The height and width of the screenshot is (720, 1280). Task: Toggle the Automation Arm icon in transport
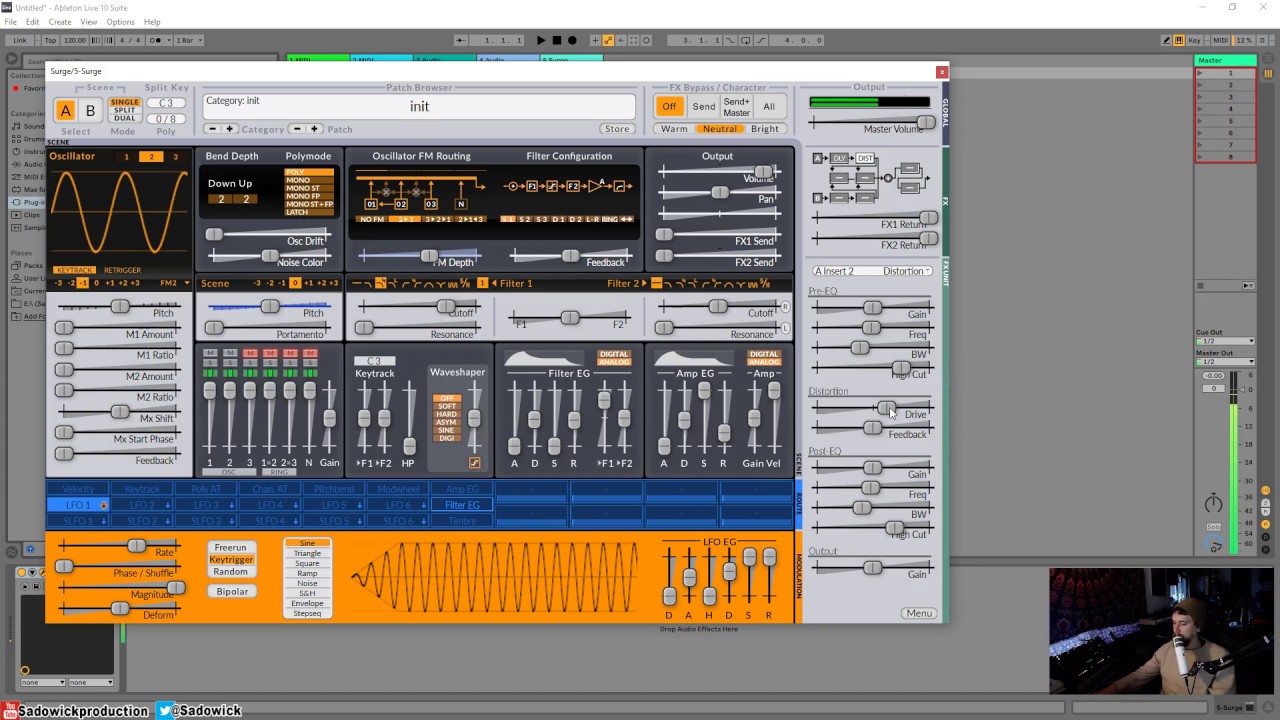608,40
